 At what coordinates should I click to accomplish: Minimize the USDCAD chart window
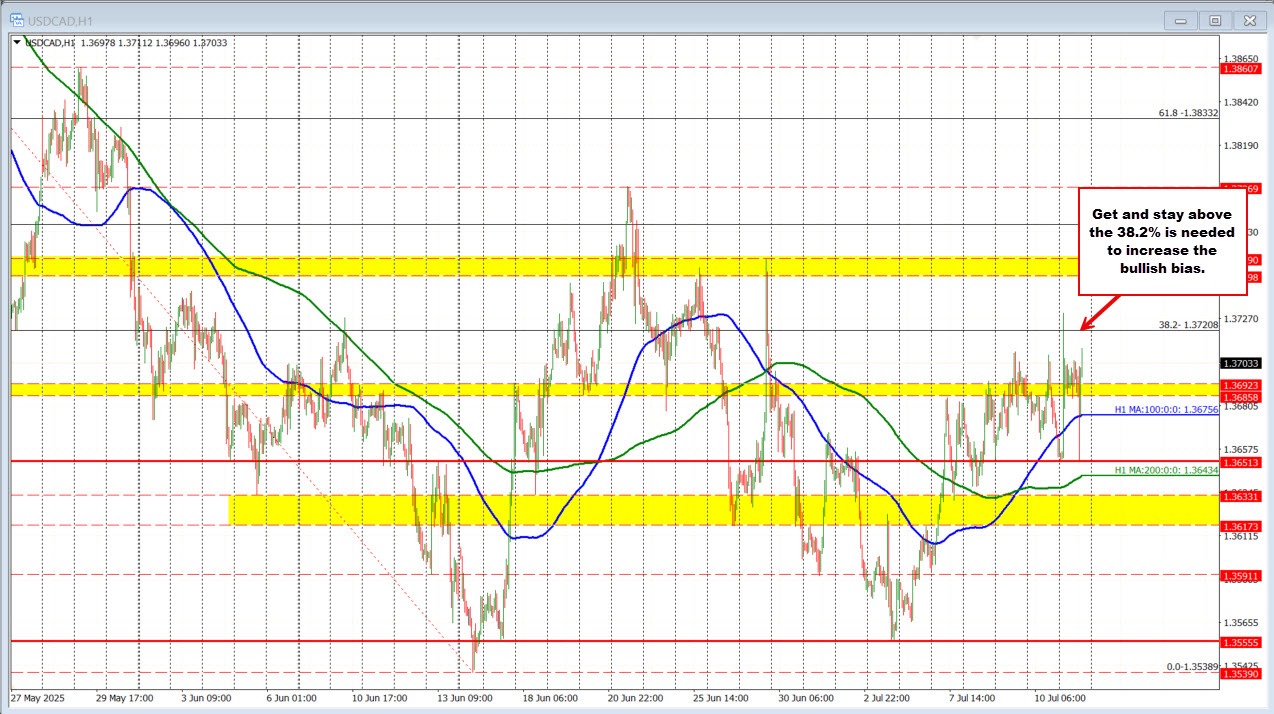tap(1179, 20)
